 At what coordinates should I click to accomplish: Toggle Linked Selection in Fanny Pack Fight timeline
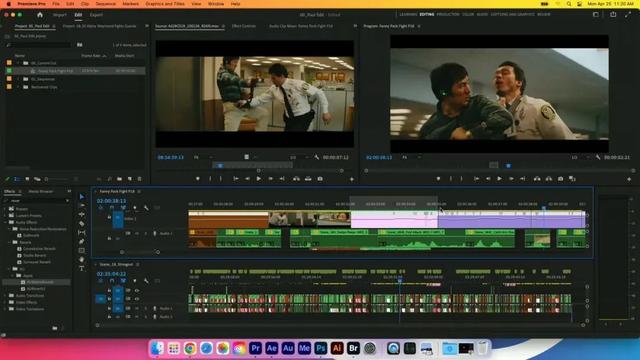pyautogui.click(x=123, y=208)
